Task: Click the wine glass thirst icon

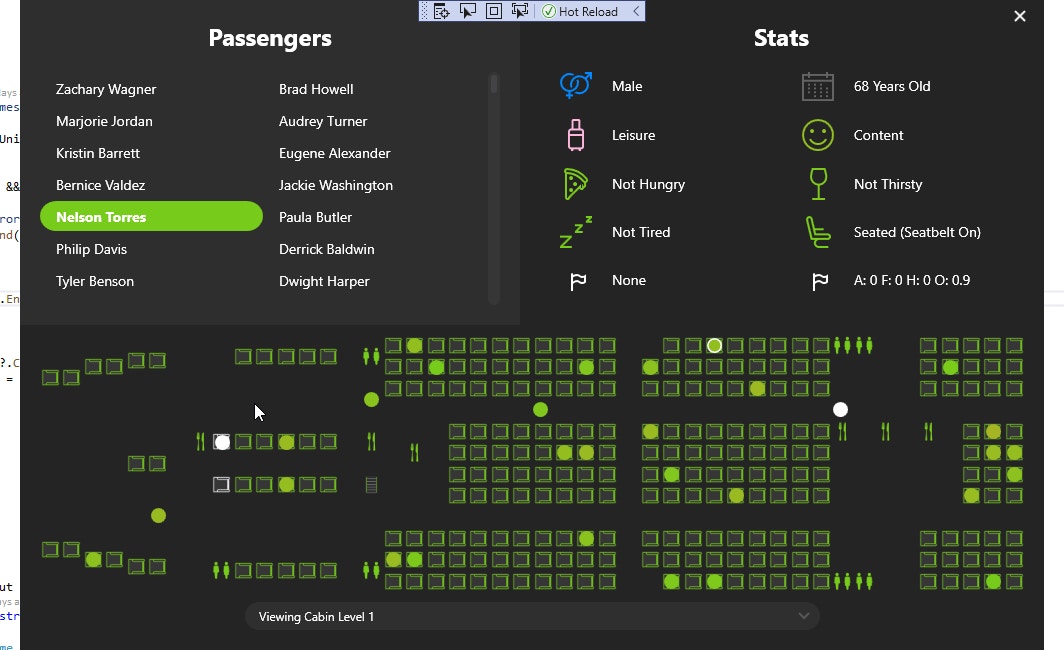Action: (818, 184)
